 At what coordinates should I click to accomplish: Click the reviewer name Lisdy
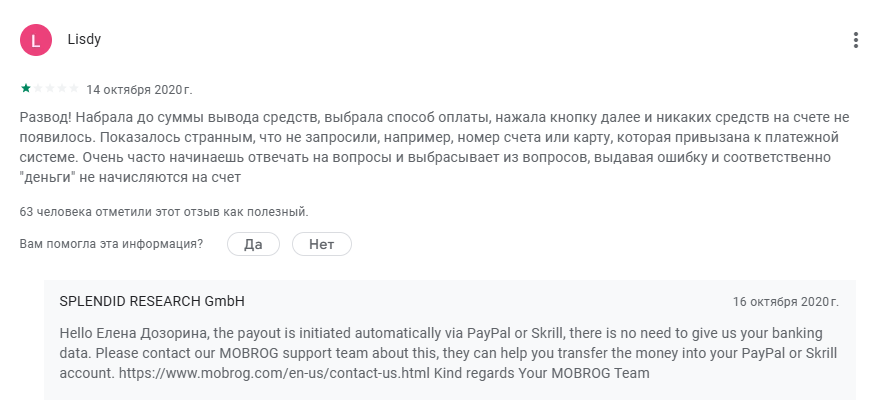pos(84,40)
